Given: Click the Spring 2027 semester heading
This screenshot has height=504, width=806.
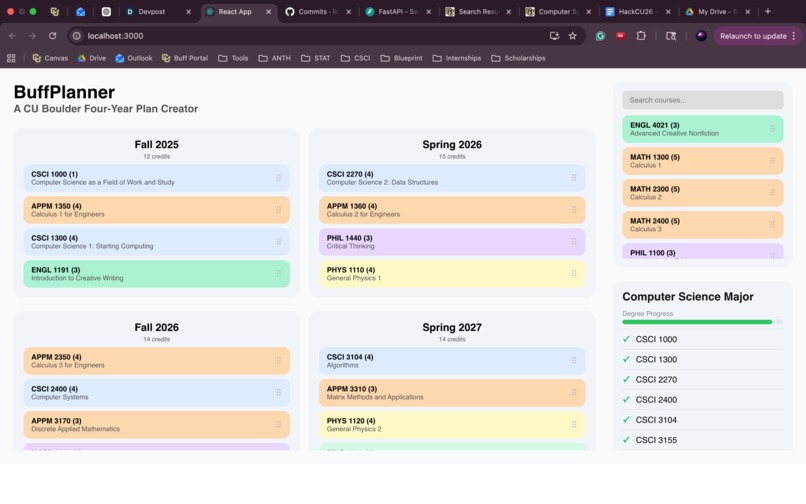Looking at the screenshot, I should tap(452, 328).
